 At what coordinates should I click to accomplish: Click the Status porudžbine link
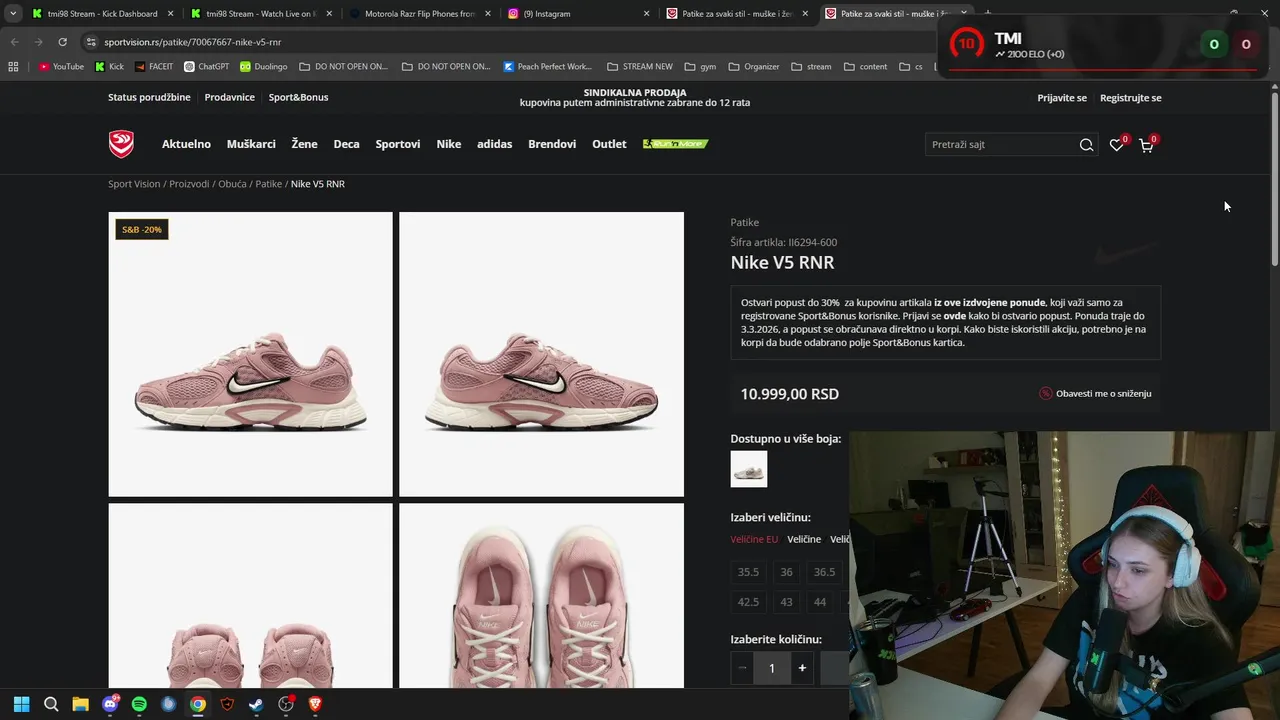(149, 97)
